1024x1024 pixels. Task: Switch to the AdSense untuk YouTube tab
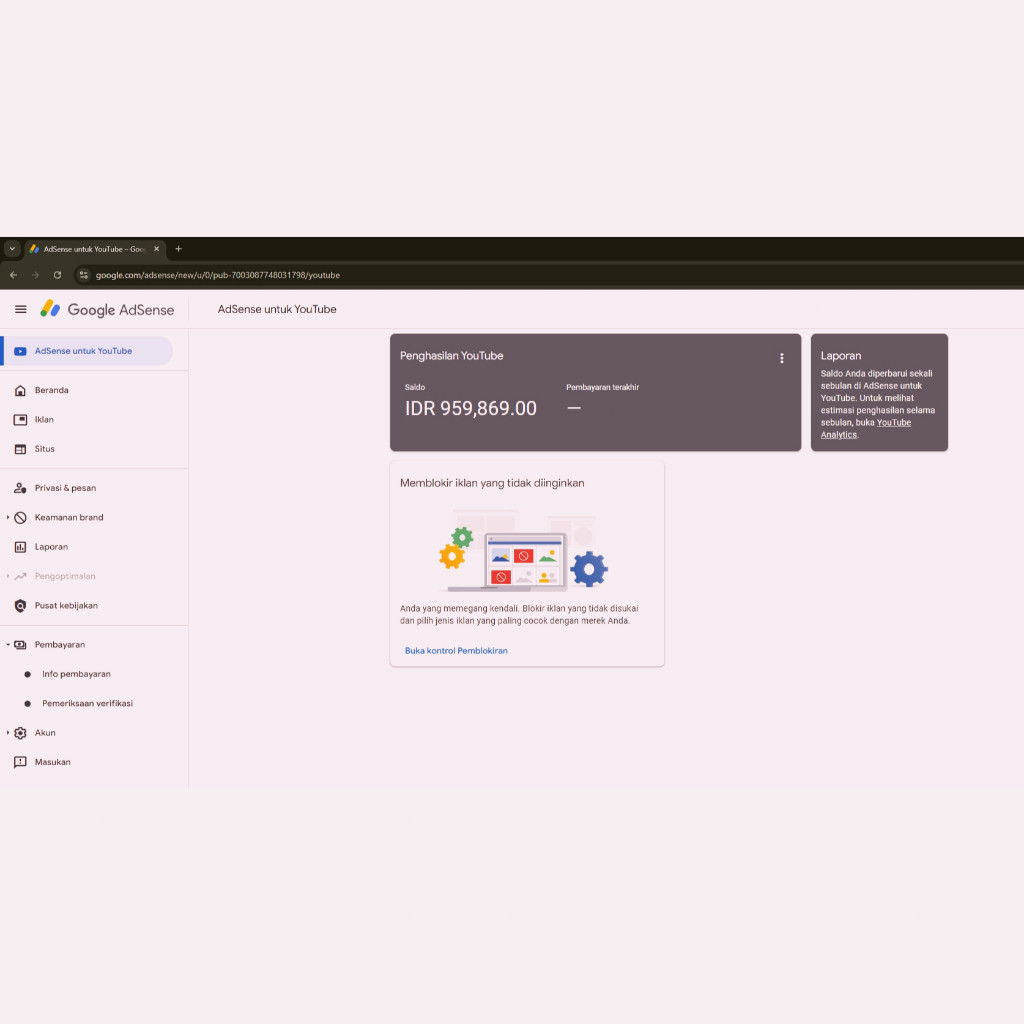[95, 249]
